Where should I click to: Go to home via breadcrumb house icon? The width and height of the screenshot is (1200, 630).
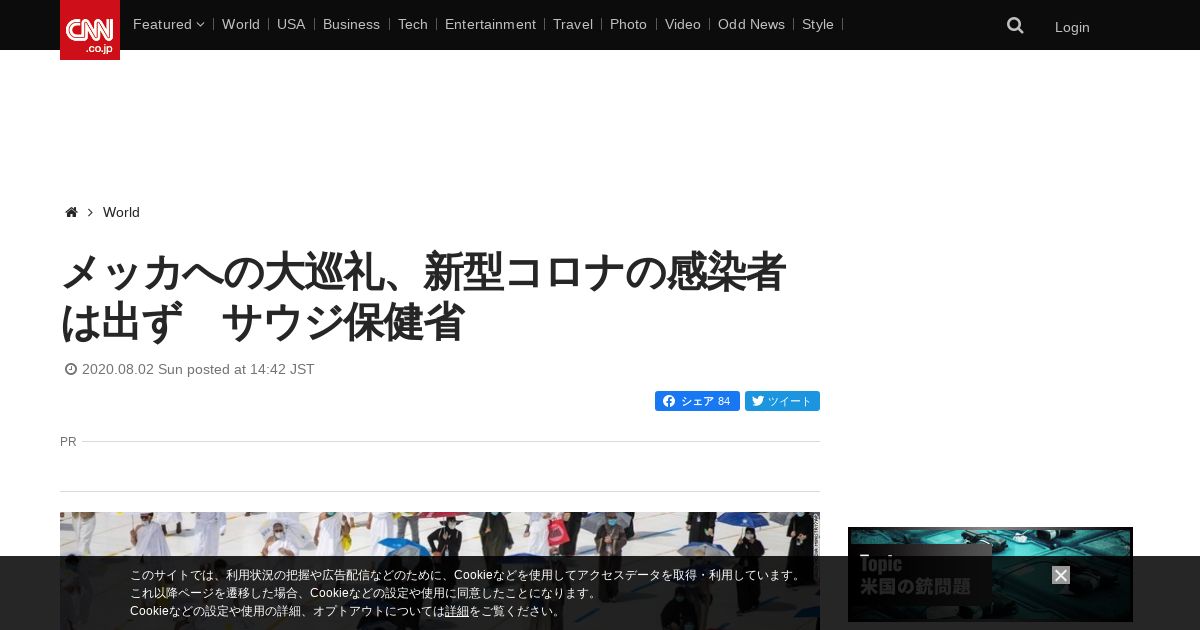71,212
